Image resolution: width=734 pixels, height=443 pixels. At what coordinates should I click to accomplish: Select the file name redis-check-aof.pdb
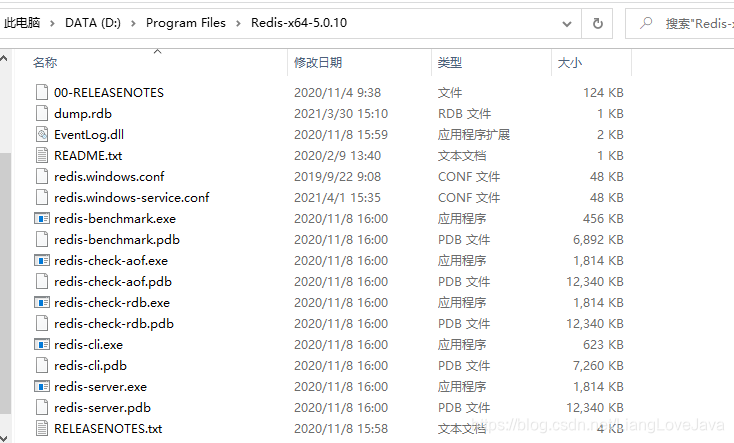click(113, 281)
